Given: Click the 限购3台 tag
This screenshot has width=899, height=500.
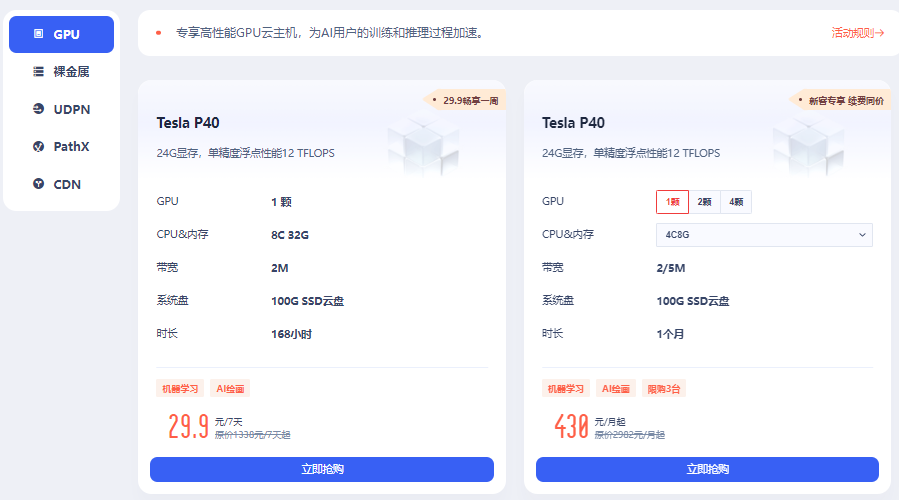Looking at the screenshot, I should (x=663, y=389).
